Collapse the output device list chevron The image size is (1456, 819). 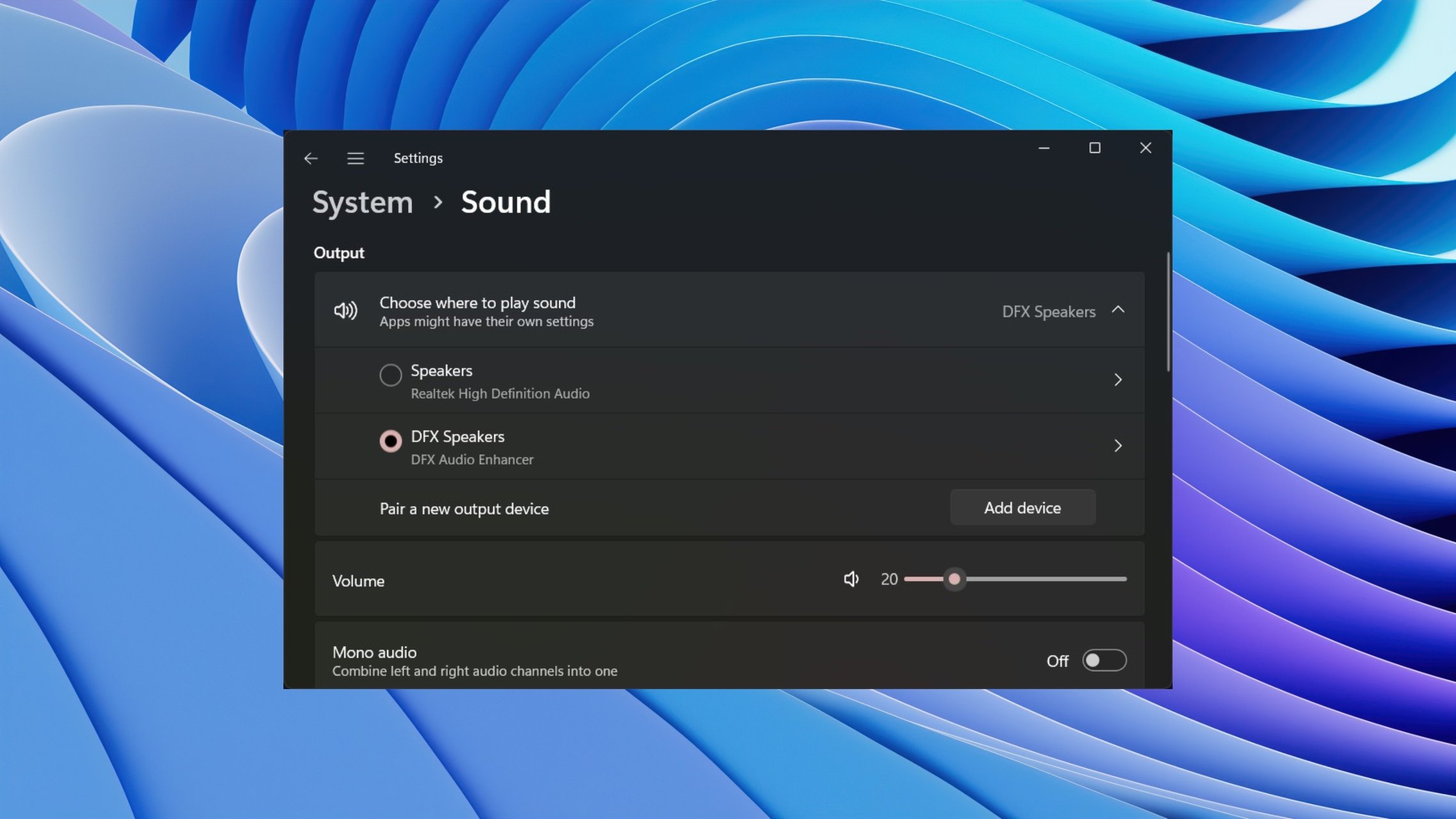tap(1118, 310)
